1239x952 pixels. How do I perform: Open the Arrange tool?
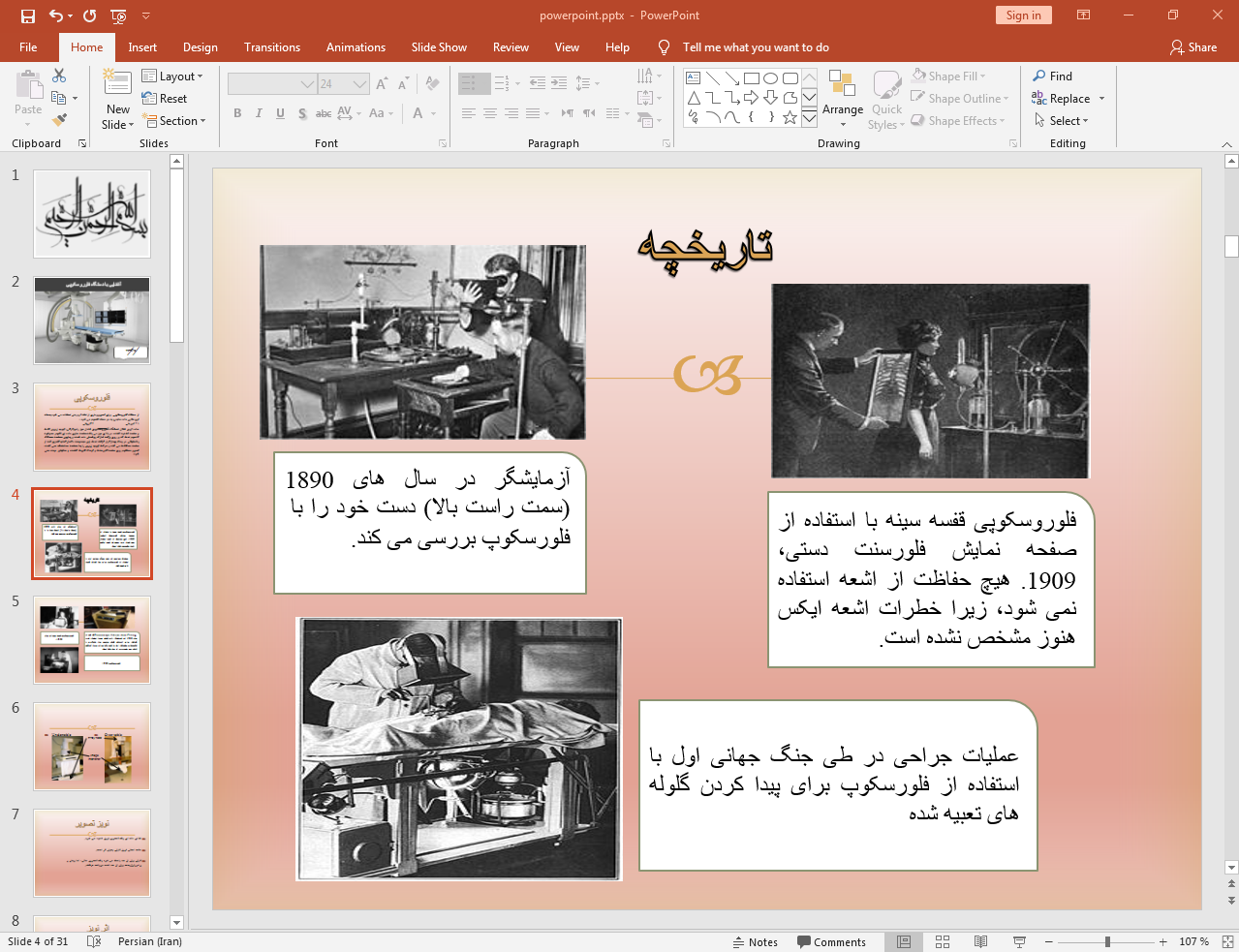(x=842, y=98)
